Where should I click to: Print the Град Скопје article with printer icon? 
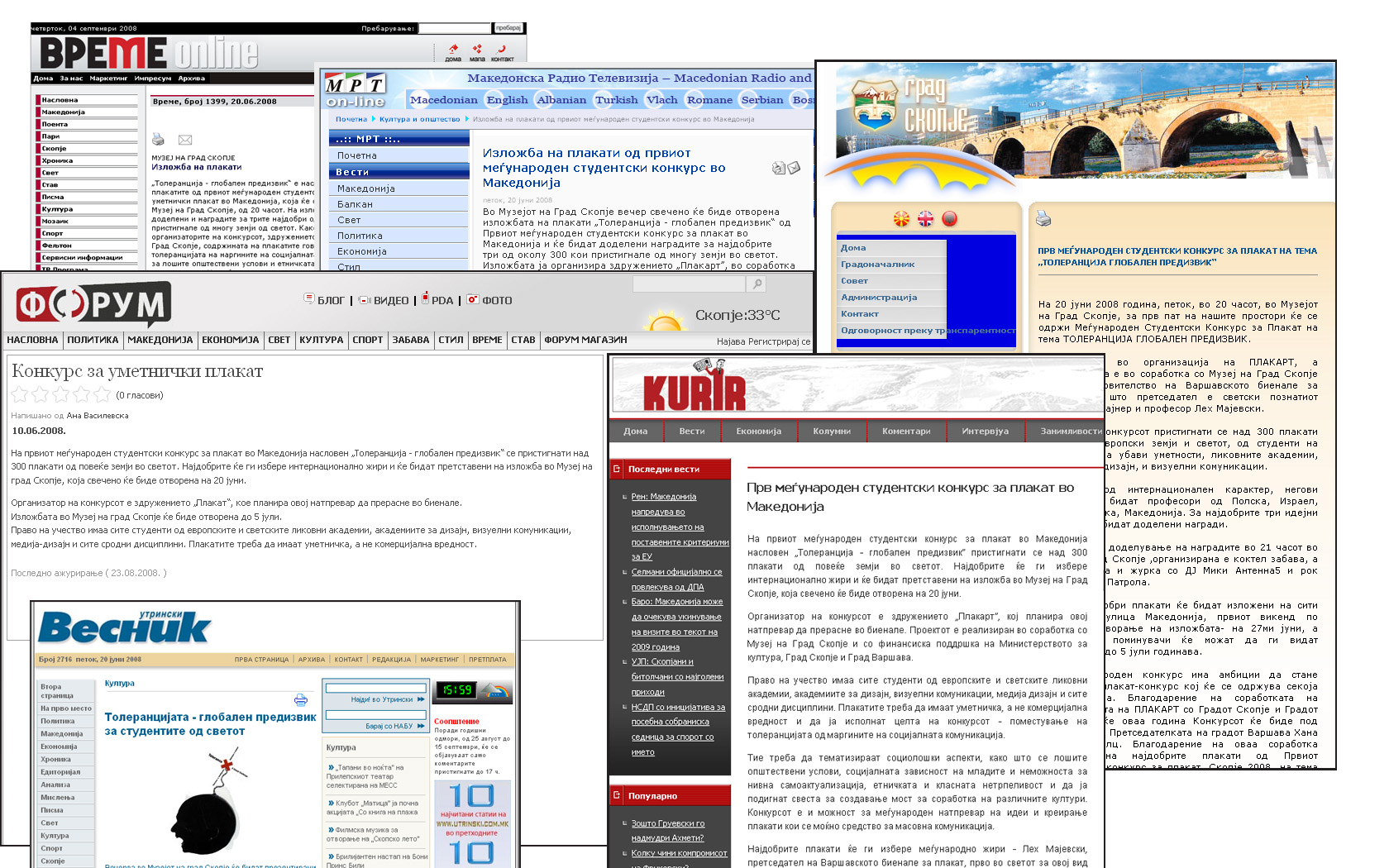[1043, 218]
